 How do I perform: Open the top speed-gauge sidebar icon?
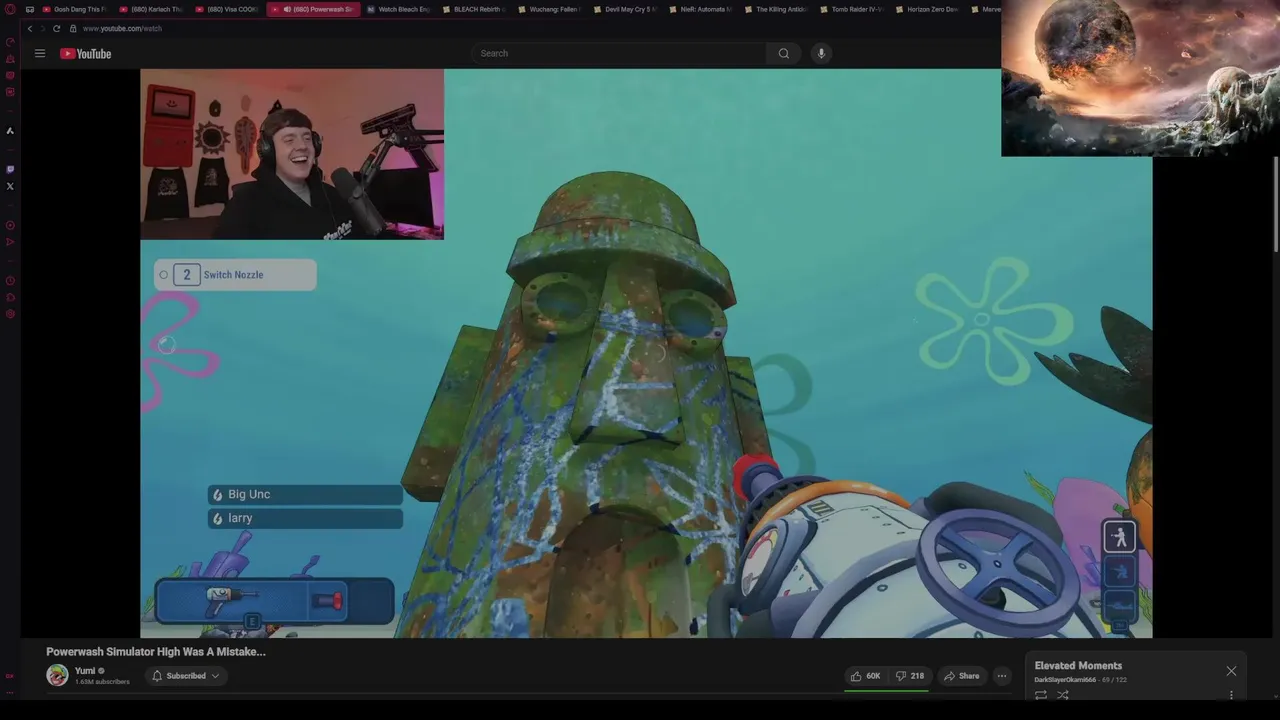tap(10, 42)
